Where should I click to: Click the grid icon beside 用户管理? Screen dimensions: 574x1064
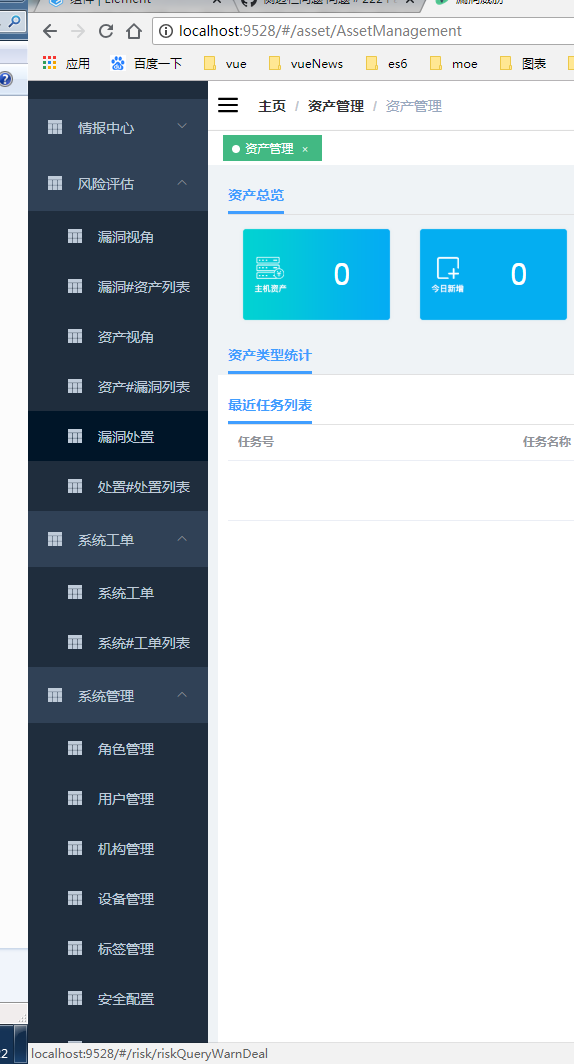tap(75, 799)
